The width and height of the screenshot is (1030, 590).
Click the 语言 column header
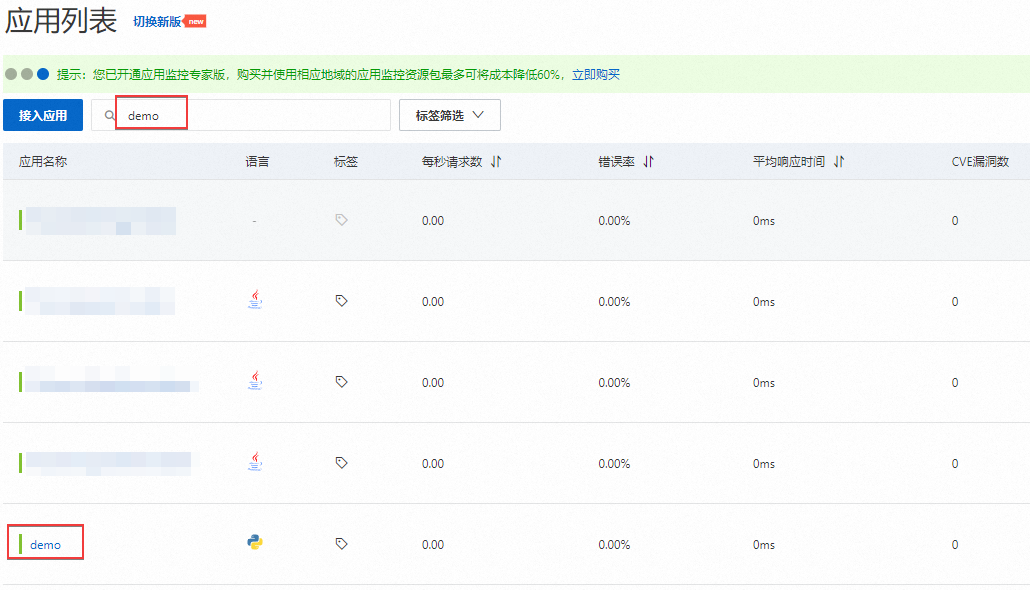pyautogui.click(x=257, y=161)
